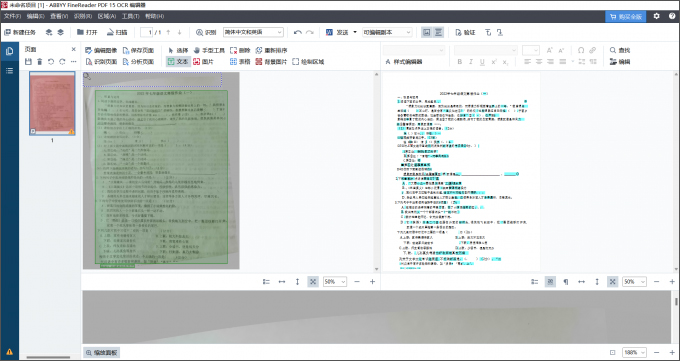Screen dimensions: 680x361
Task: Click the redact 编辑 tool beside search
Action: 620,62
